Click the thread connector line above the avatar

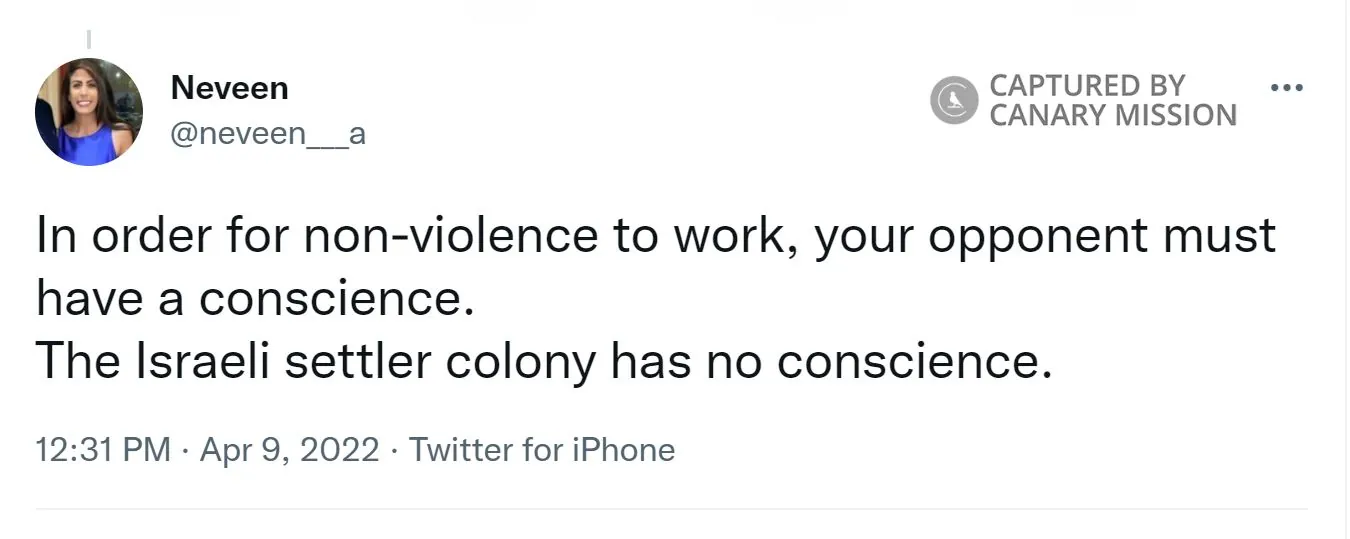[x=88, y=40]
